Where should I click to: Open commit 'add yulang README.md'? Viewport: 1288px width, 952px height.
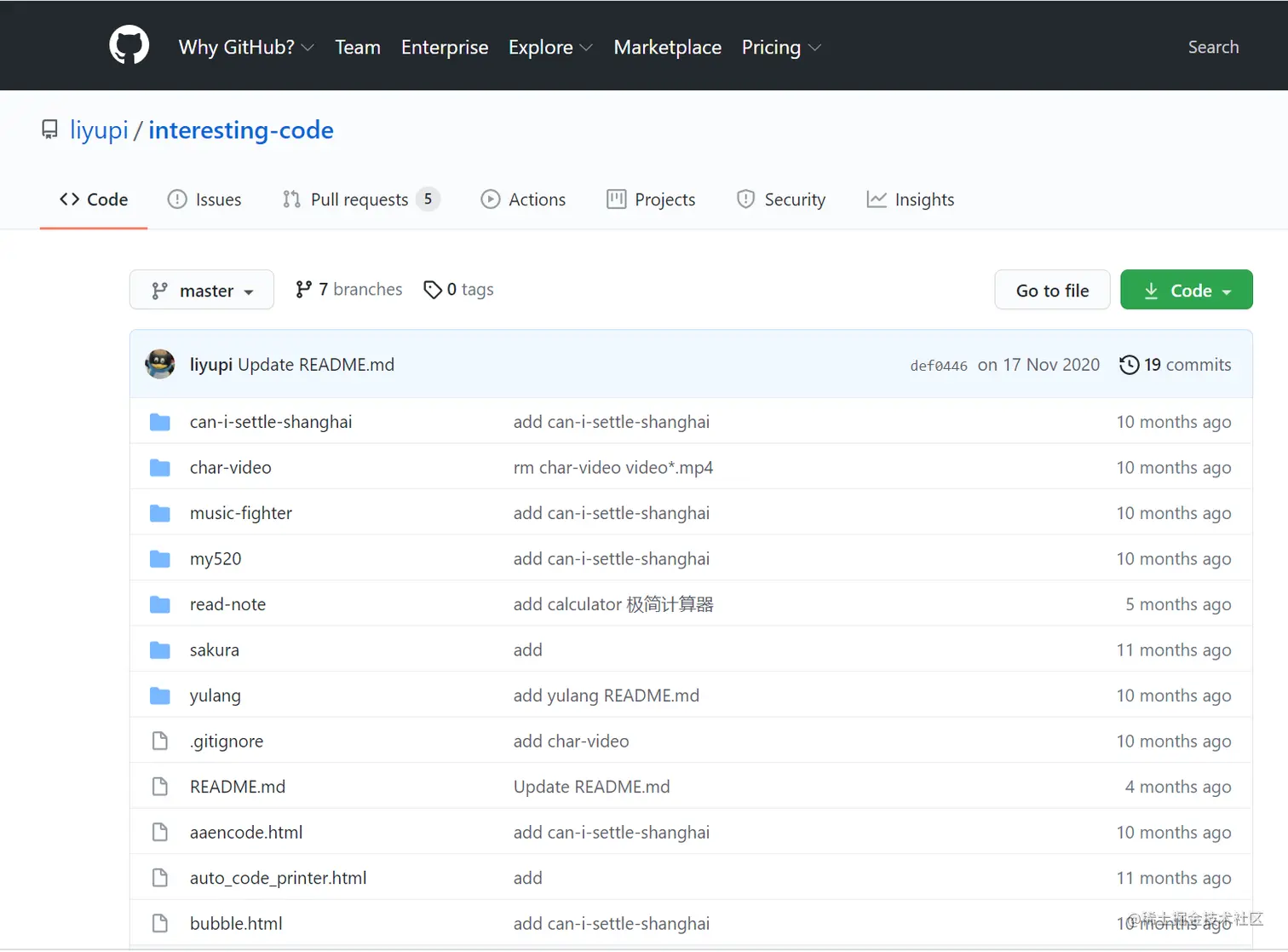point(607,695)
